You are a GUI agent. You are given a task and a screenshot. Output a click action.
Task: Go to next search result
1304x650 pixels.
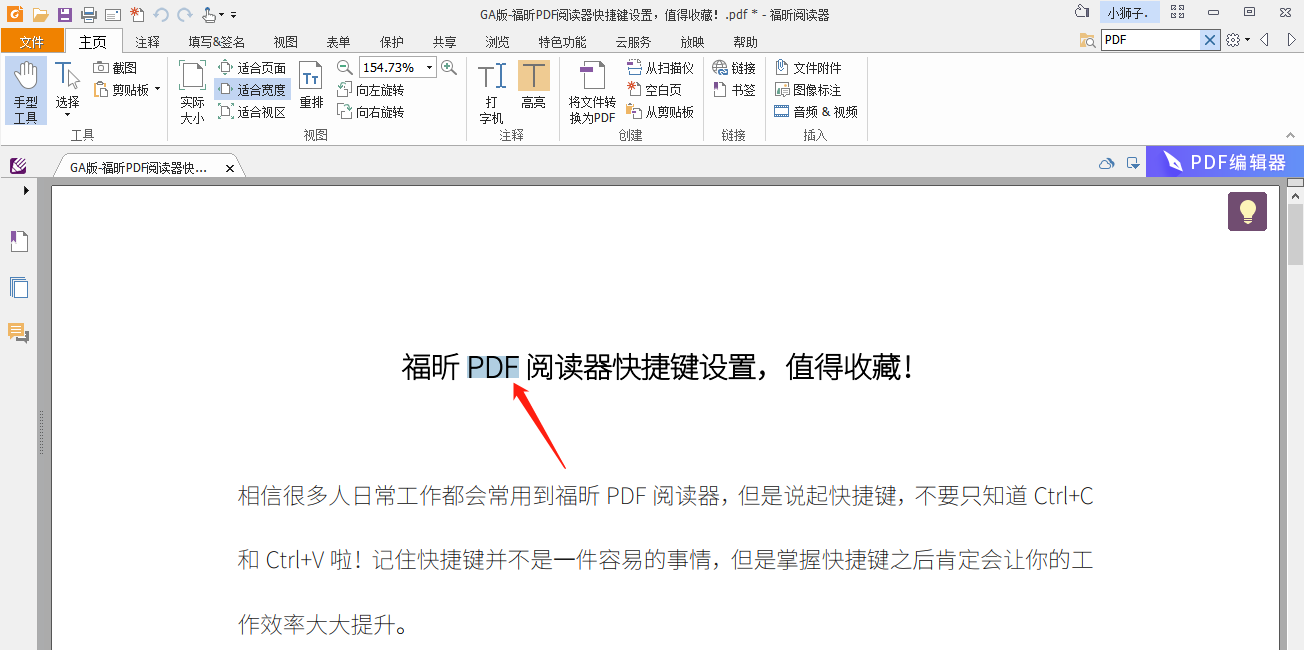[1291, 40]
